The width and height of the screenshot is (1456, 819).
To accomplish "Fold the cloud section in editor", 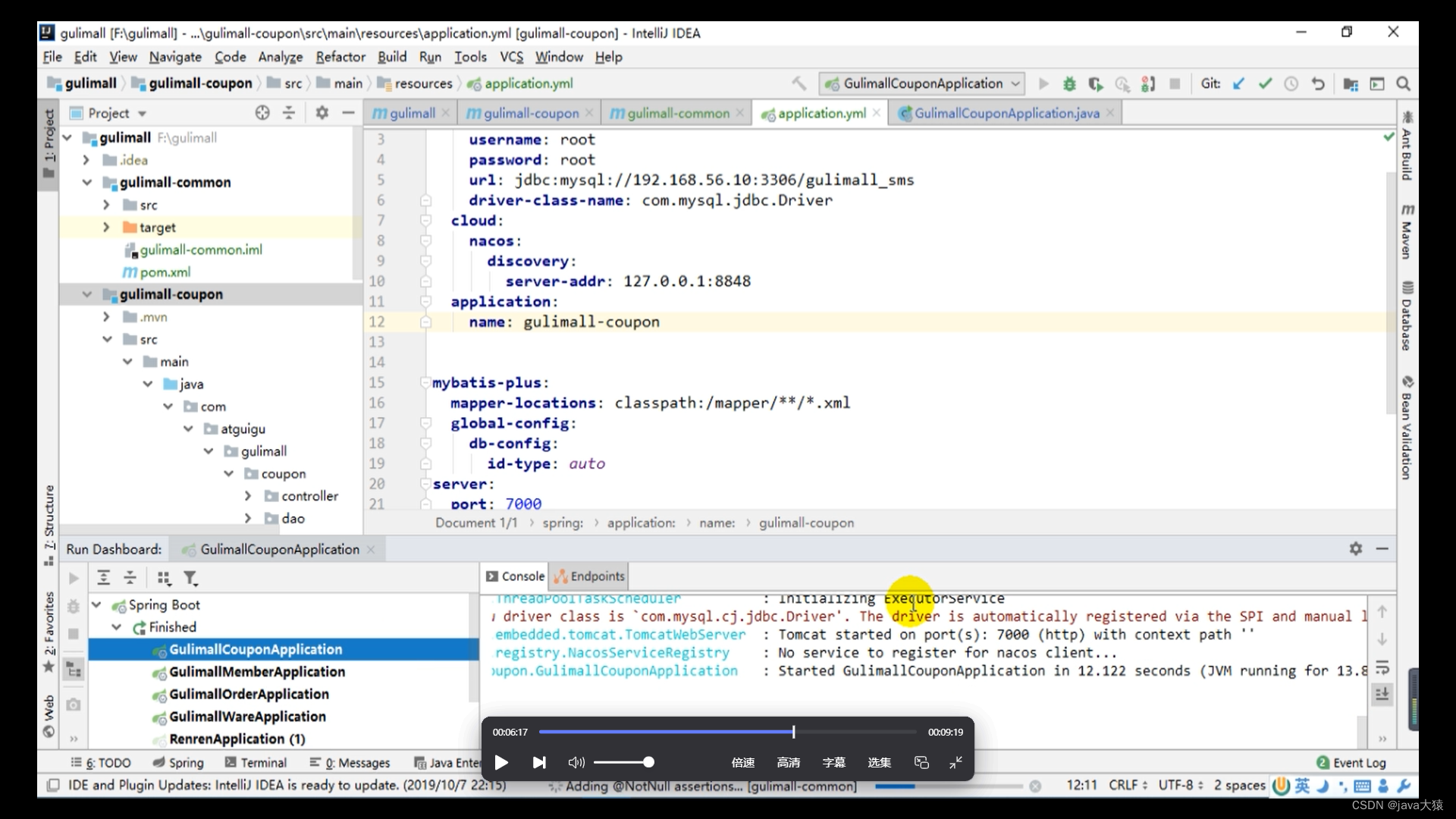I will (425, 221).
